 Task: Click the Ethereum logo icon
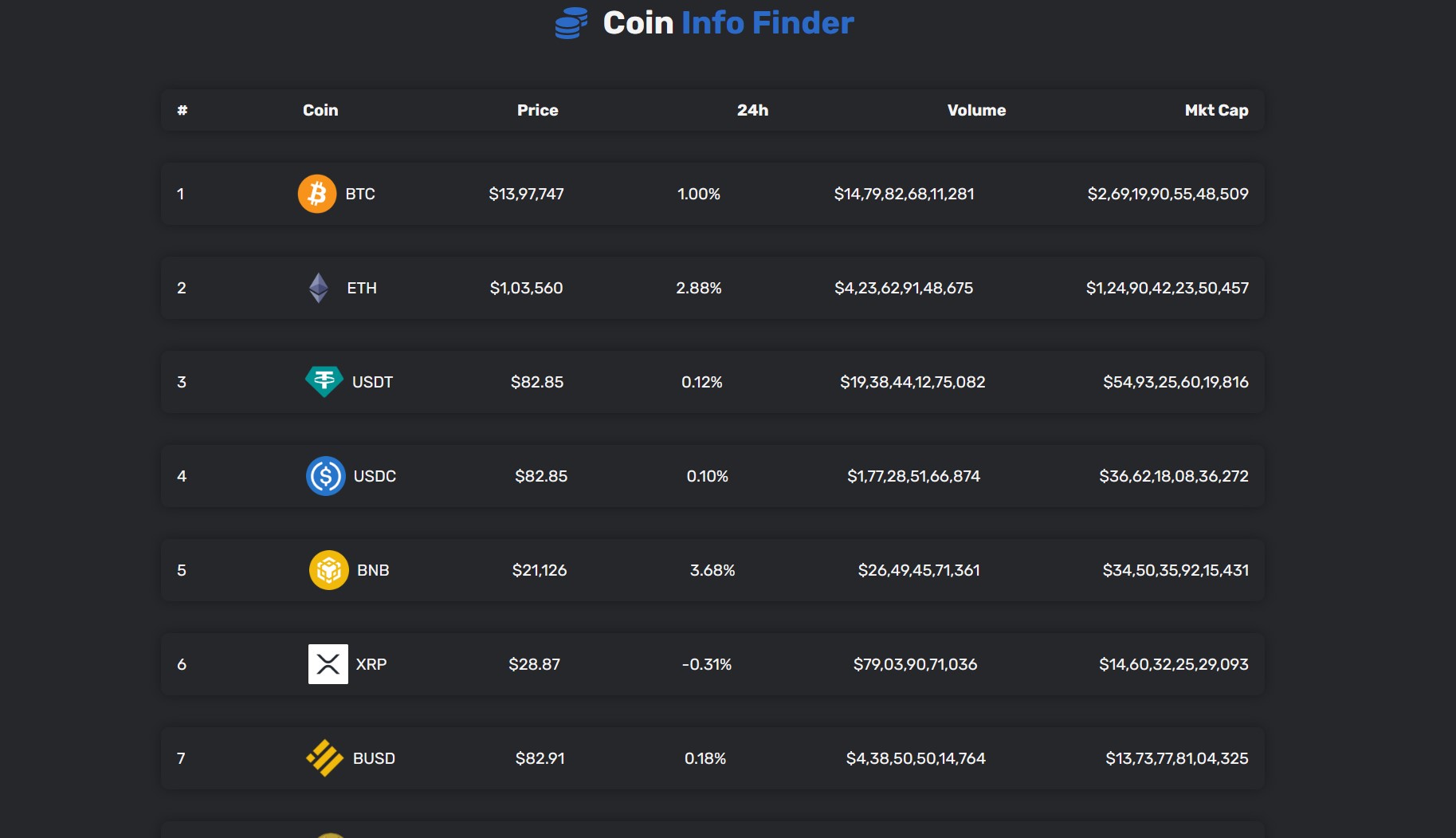coord(320,288)
